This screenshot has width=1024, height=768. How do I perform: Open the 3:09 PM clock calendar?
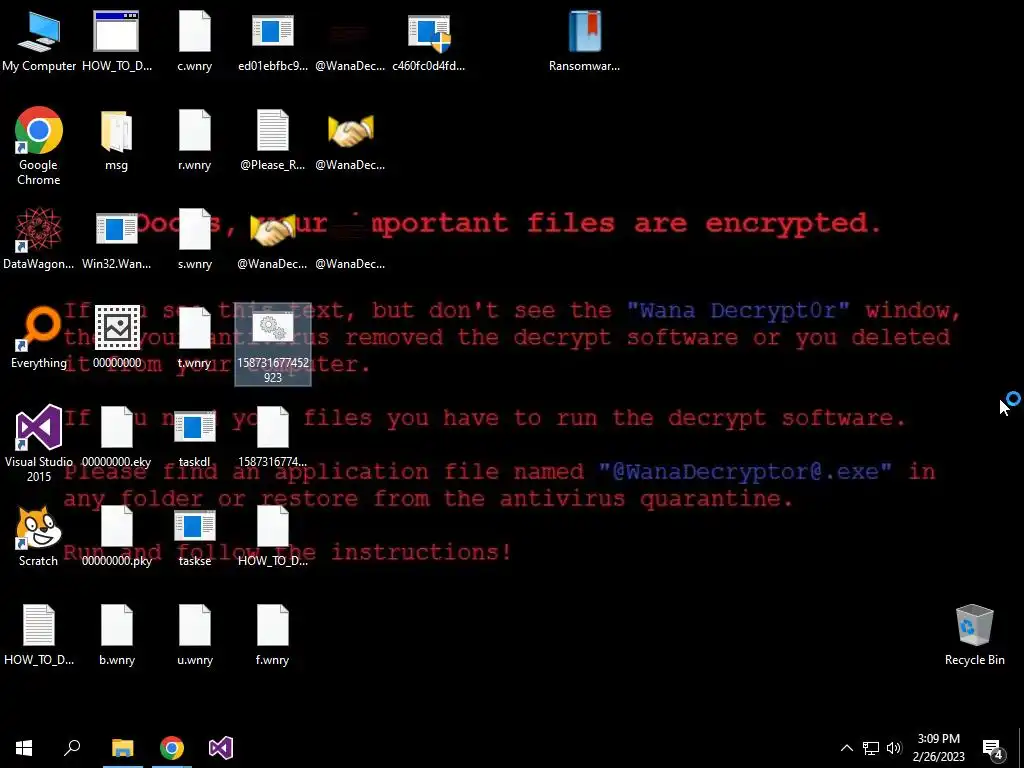click(x=938, y=748)
